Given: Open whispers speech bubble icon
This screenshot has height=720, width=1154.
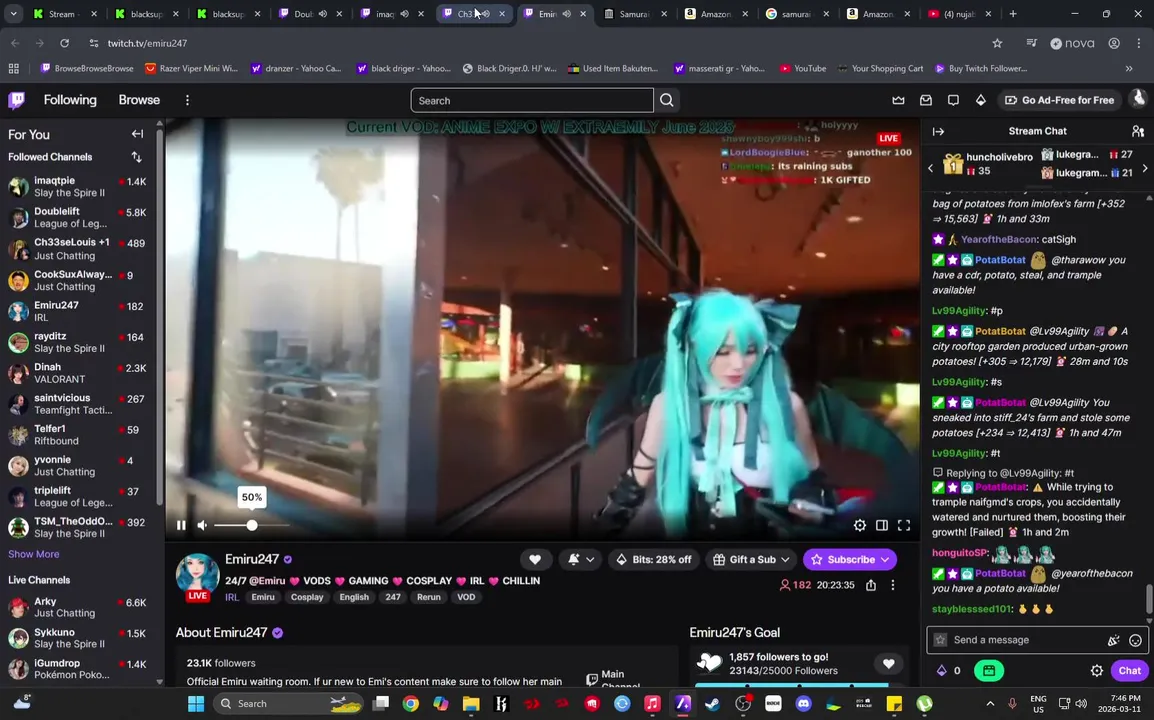Looking at the screenshot, I should (x=953, y=100).
